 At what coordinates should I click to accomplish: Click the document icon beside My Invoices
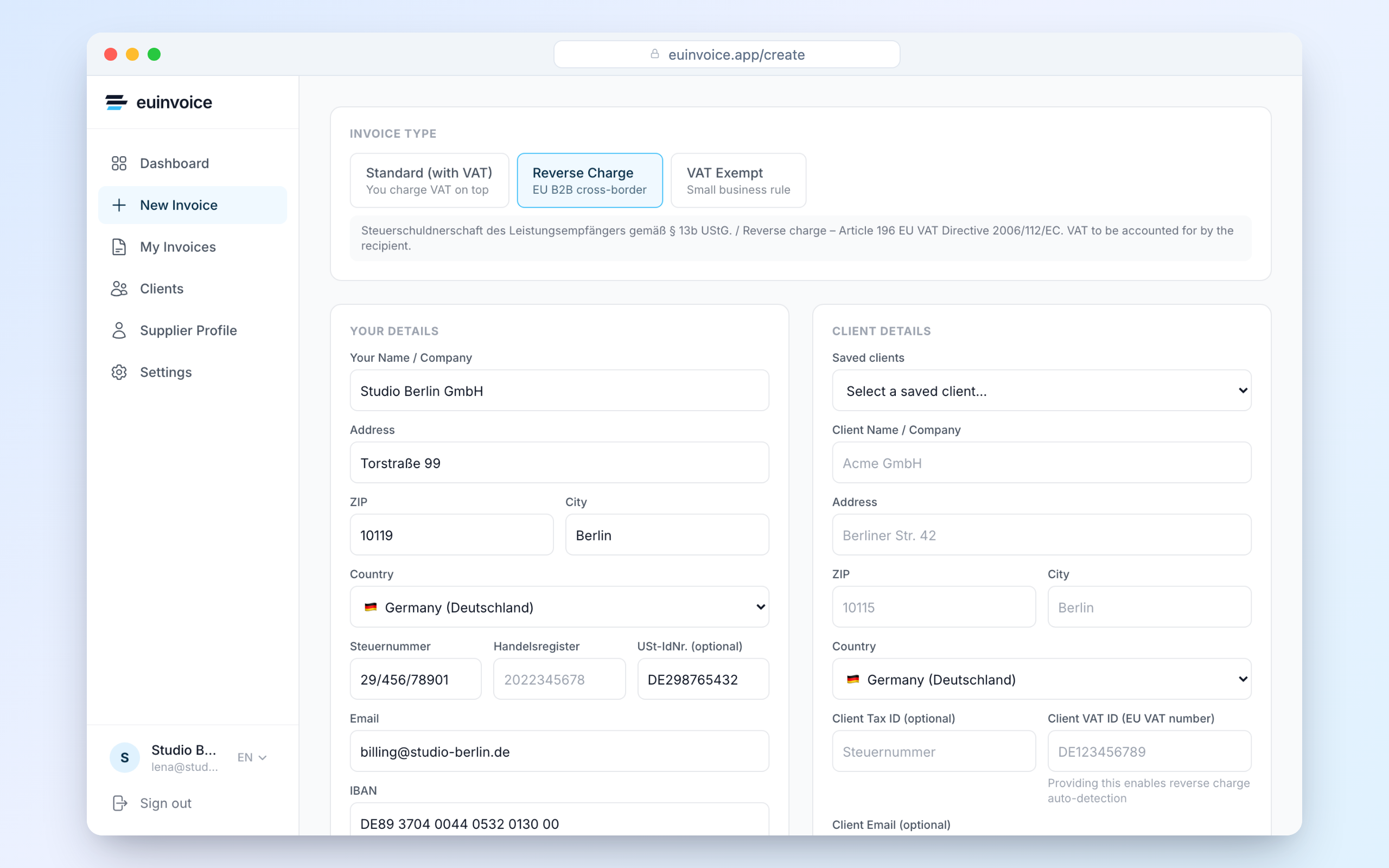119,247
